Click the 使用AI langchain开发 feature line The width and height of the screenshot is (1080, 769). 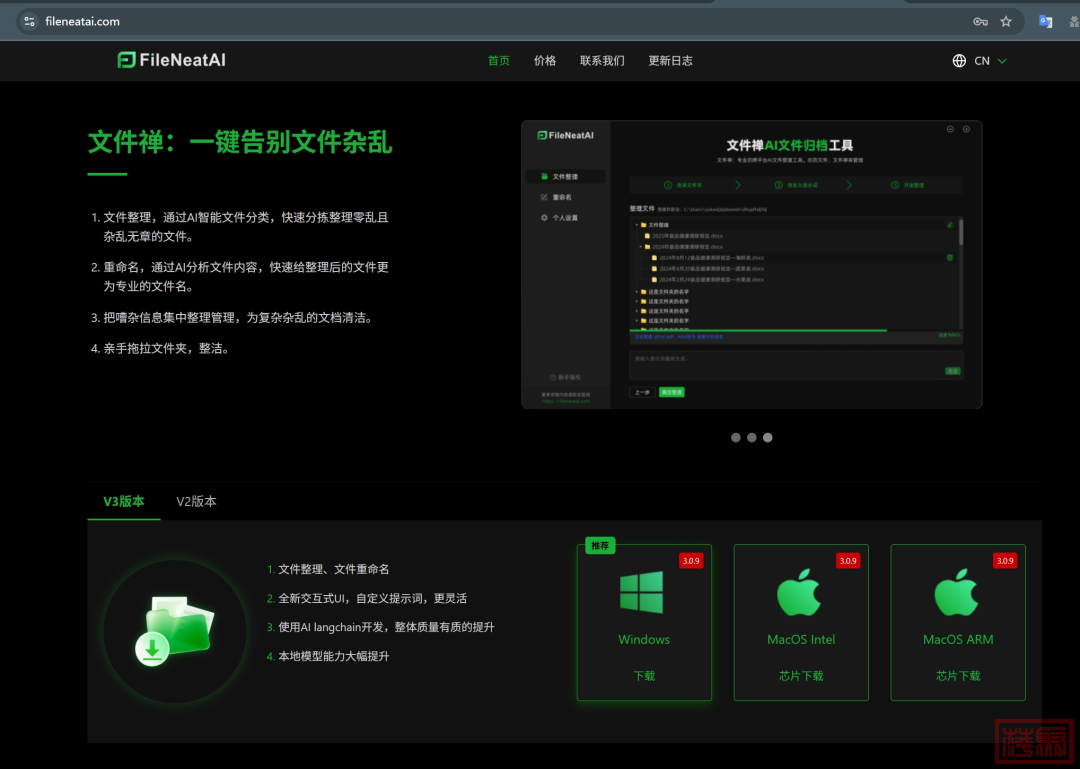[380, 627]
